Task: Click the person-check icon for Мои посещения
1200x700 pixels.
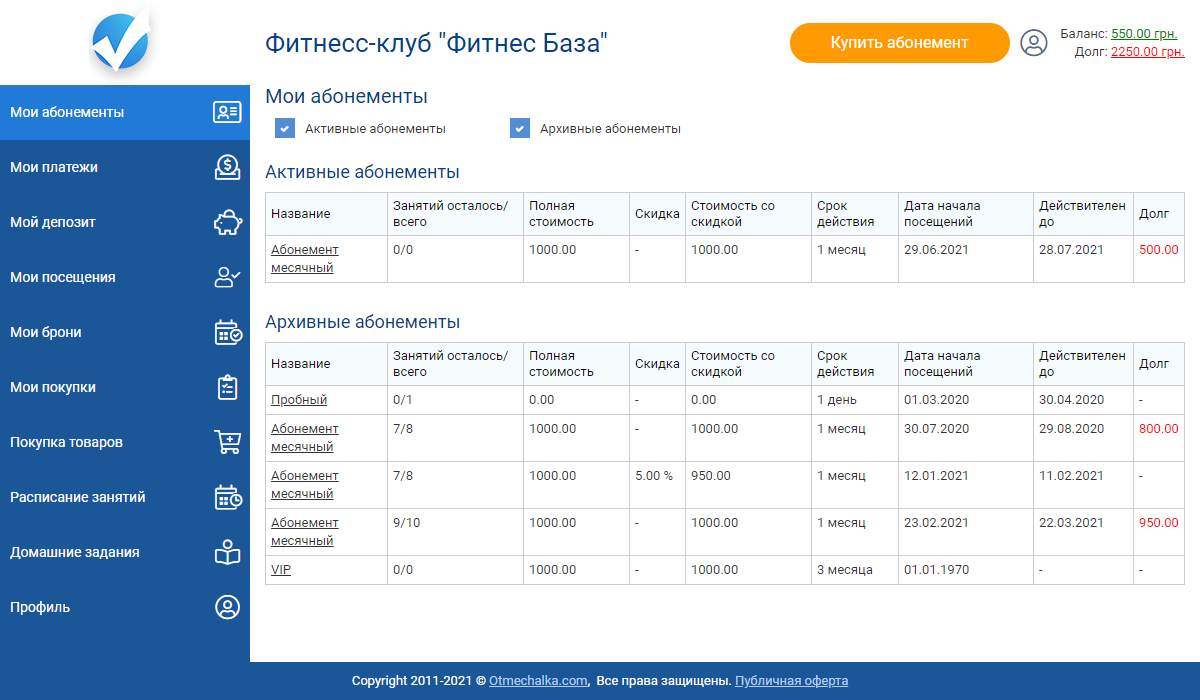Action: click(x=227, y=277)
